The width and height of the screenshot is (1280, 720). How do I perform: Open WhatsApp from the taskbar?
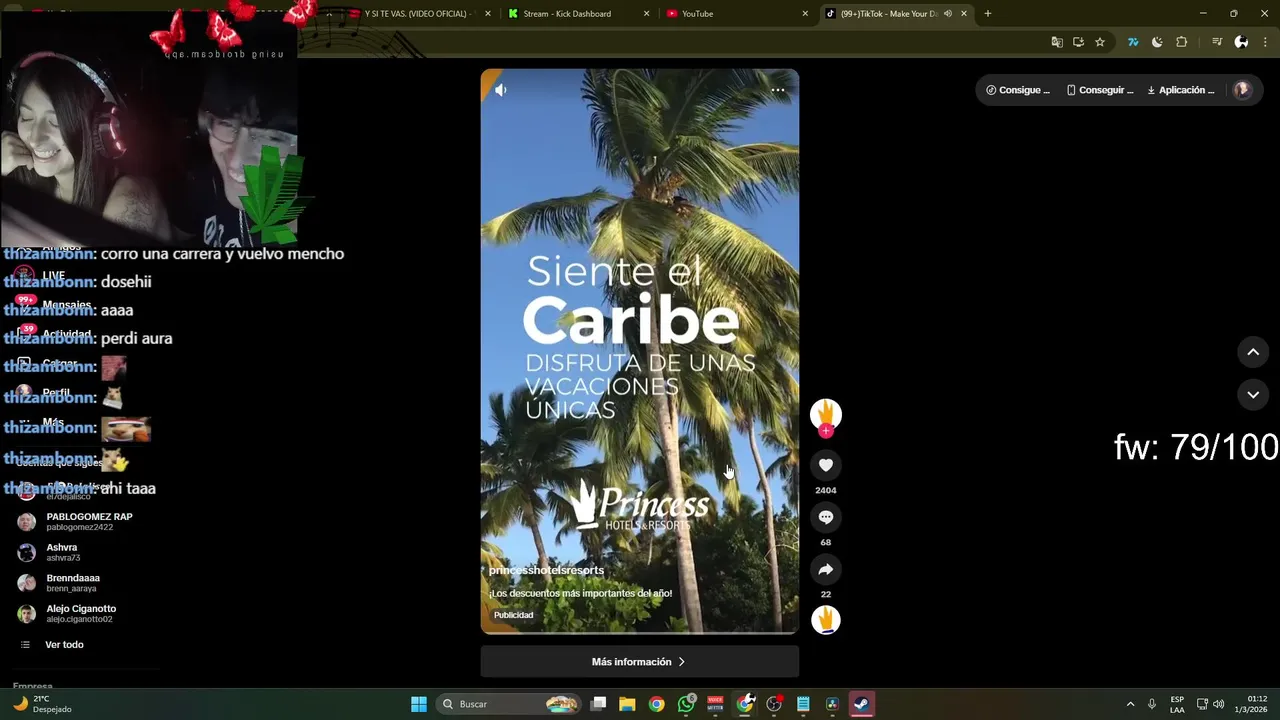click(x=686, y=704)
